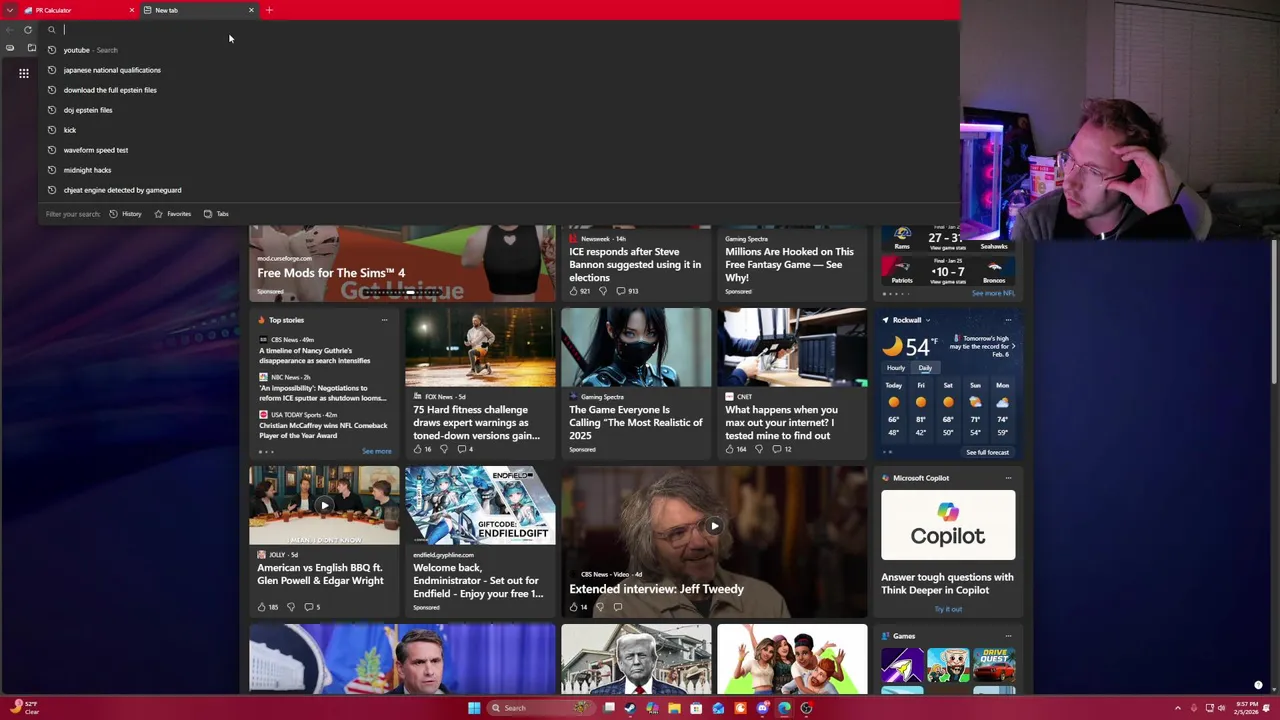Switch to the PR Calculator tab
The height and width of the screenshot is (720, 1280).
tap(80, 10)
